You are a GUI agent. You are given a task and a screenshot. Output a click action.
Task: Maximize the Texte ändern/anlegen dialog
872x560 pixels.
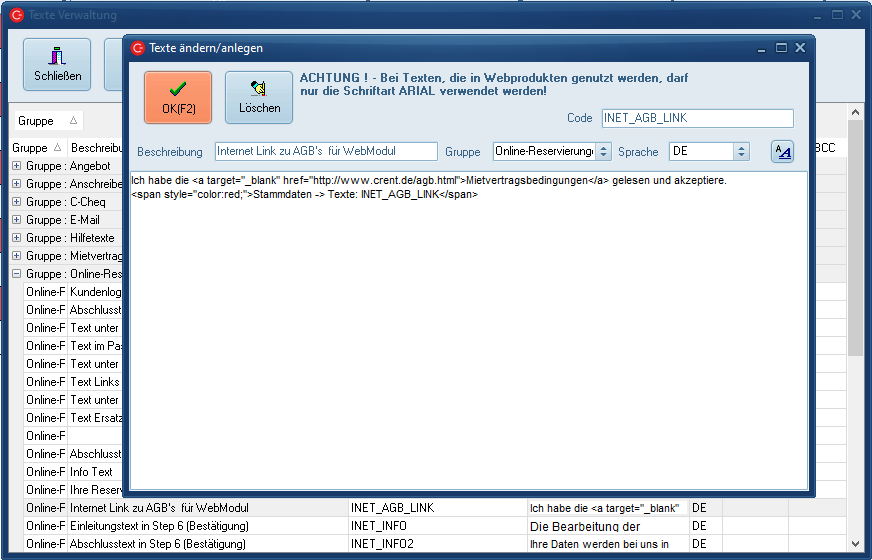coord(781,47)
